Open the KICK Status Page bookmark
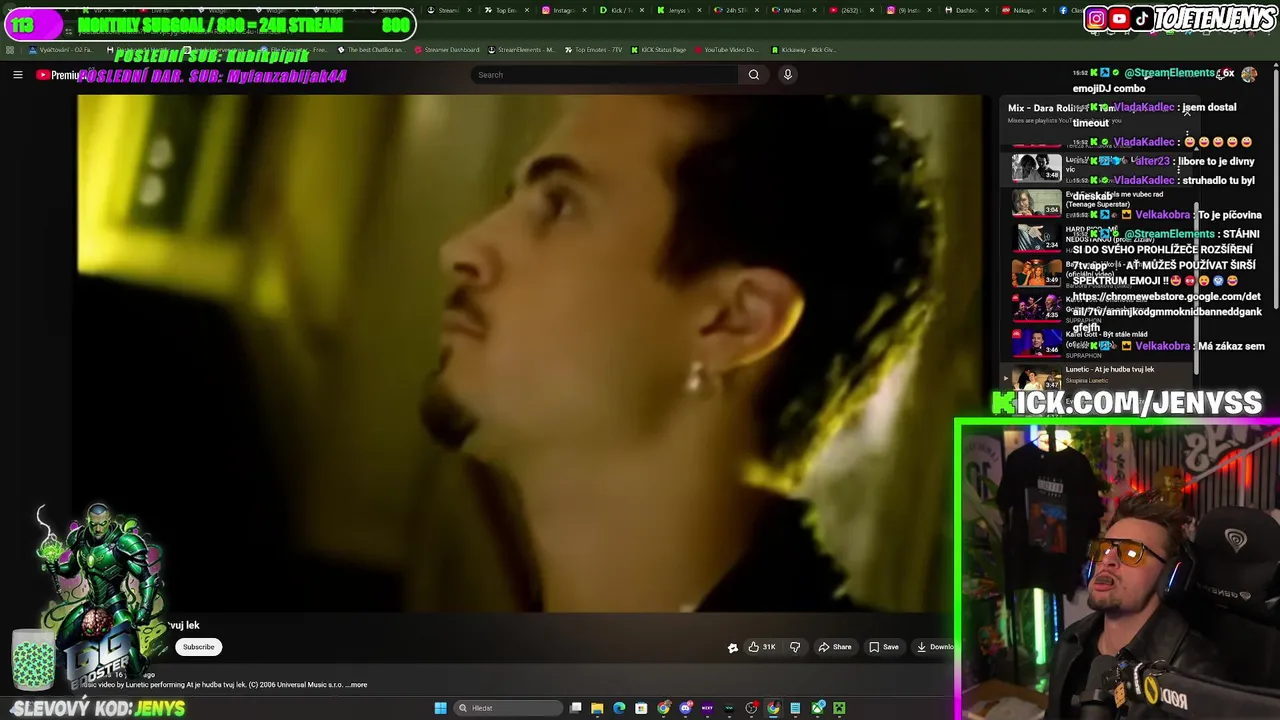Image resolution: width=1280 pixels, height=720 pixels. click(x=658, y=50)
